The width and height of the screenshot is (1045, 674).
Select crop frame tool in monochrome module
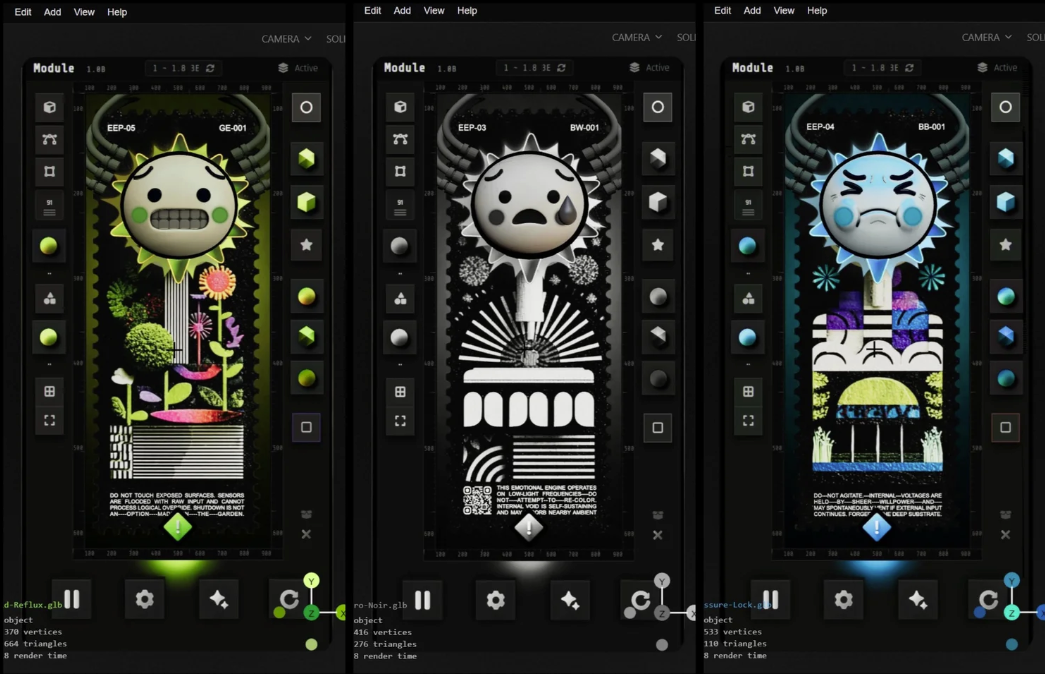click(x=401, y=171)
